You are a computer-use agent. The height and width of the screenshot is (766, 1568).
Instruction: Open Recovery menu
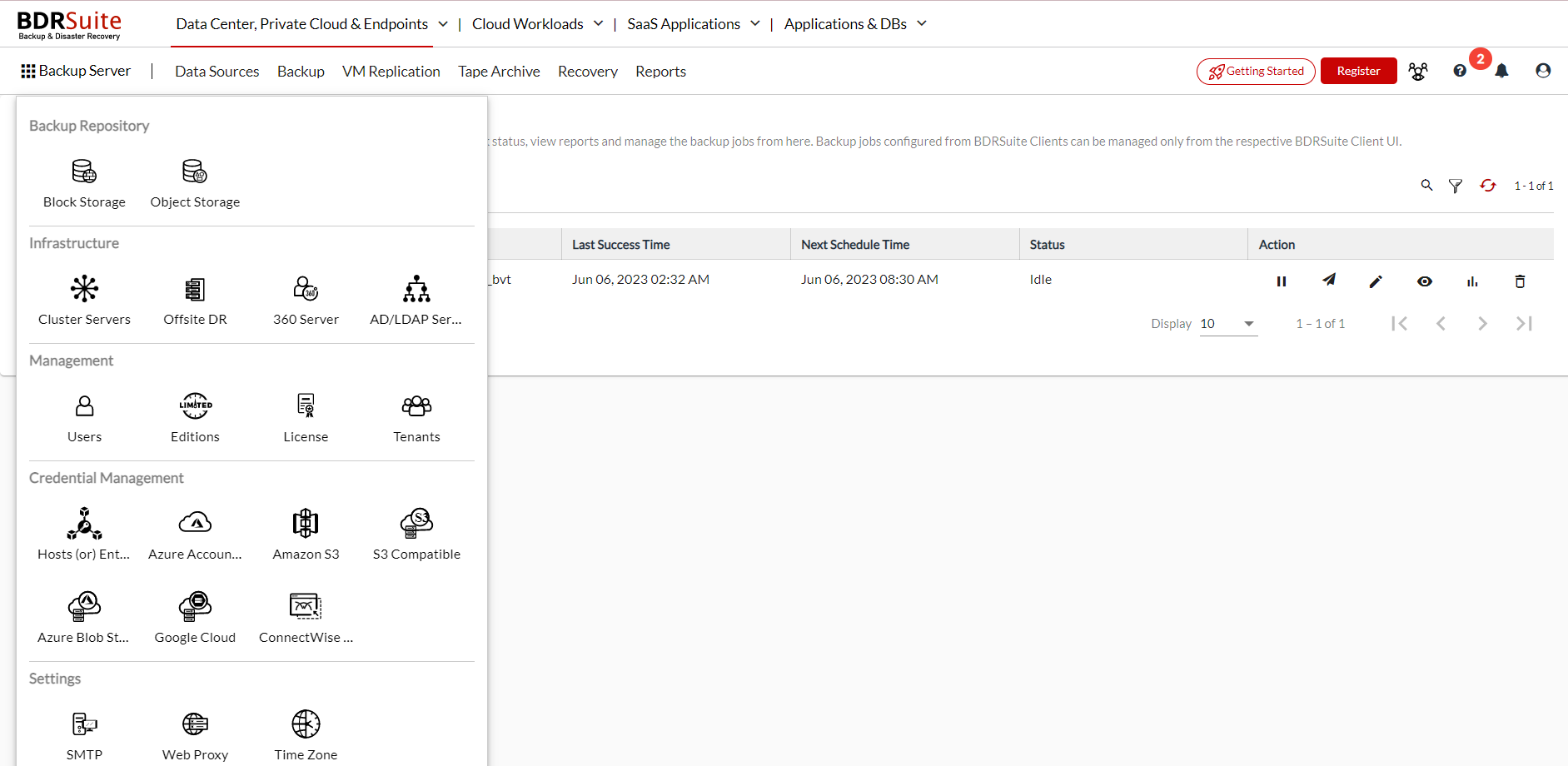588,72
